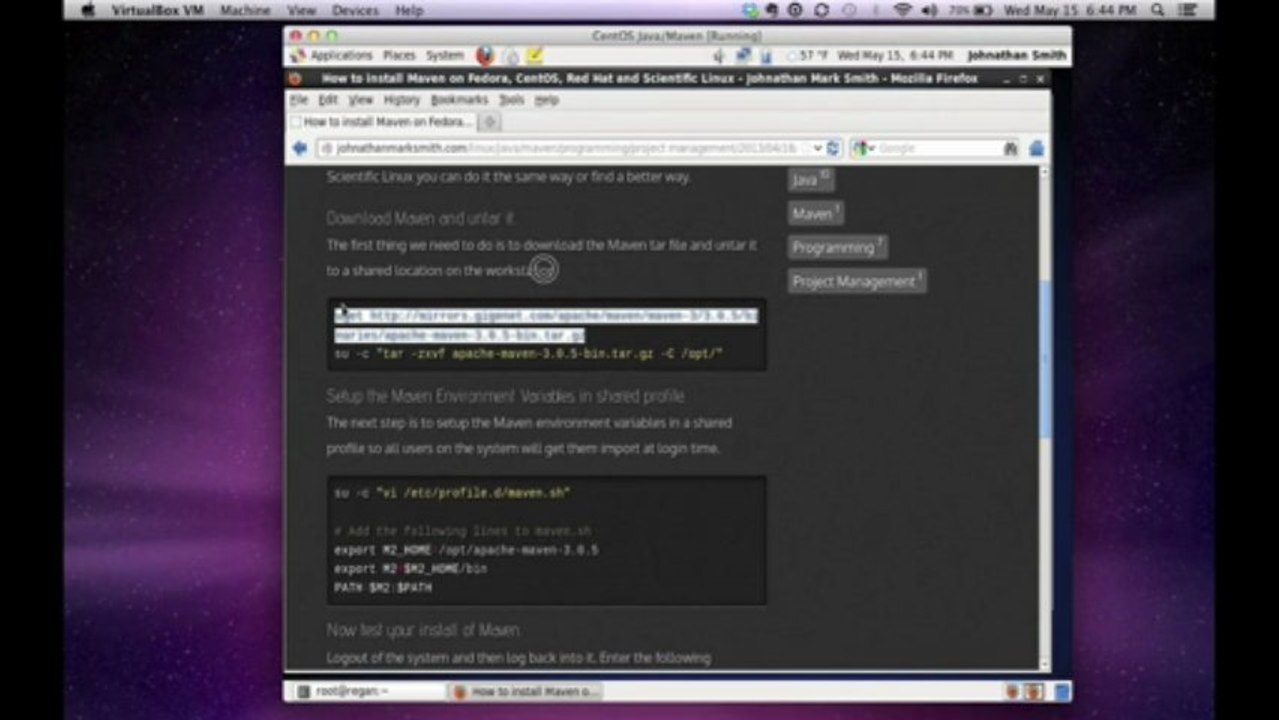Click the trash icon in bottom panel

[1061, 691]
